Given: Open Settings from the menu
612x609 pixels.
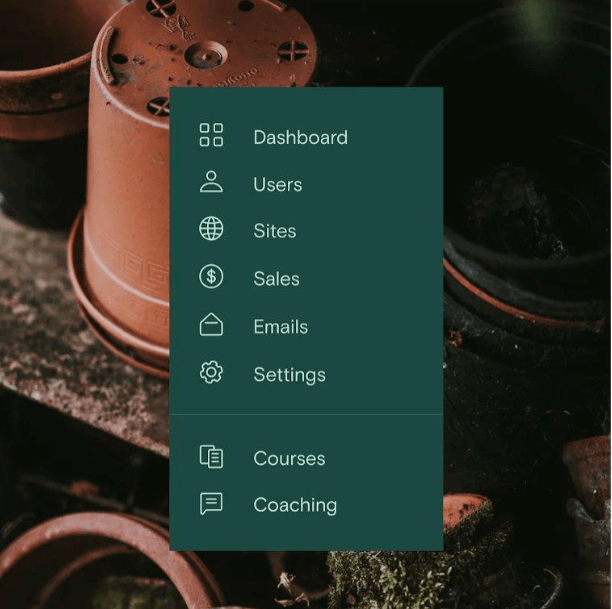Looking at the screenshot, I should tap(290, 375).
